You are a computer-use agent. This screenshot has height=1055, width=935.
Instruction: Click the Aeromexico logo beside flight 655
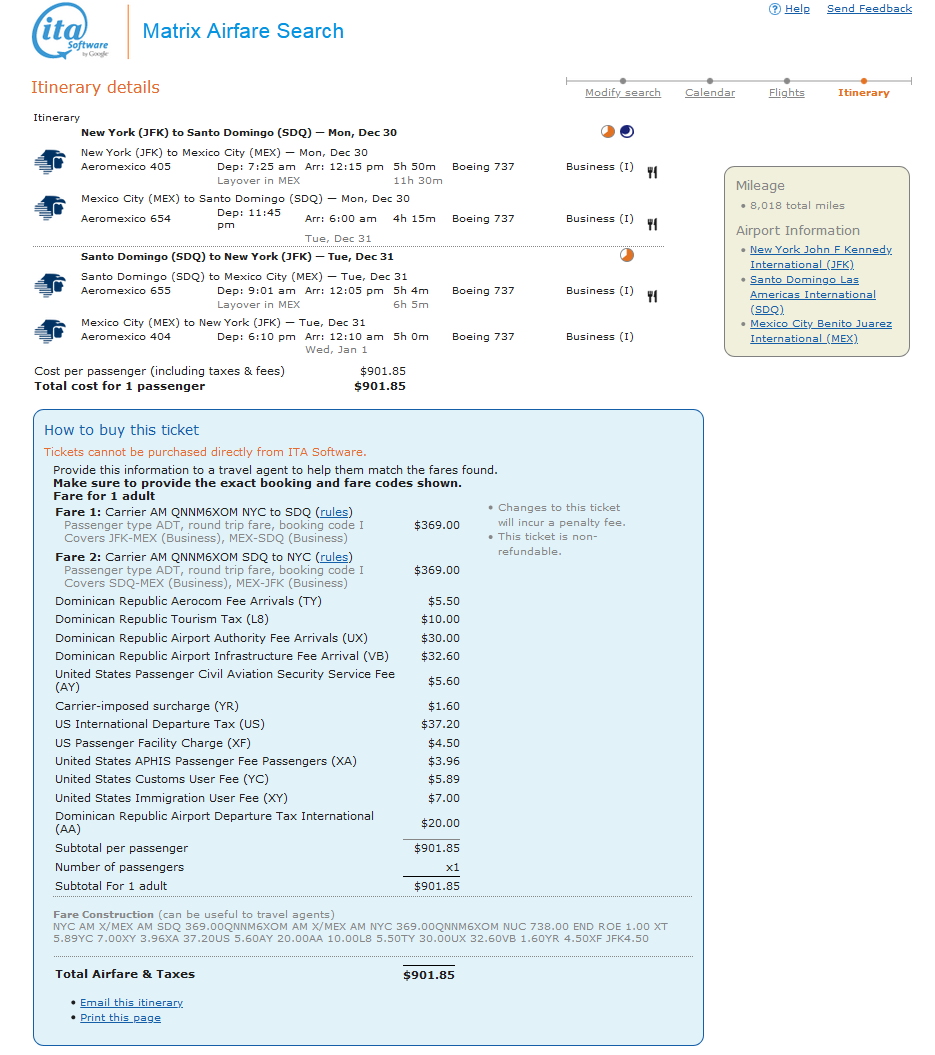pyautogui.click(x=50, y=286)
